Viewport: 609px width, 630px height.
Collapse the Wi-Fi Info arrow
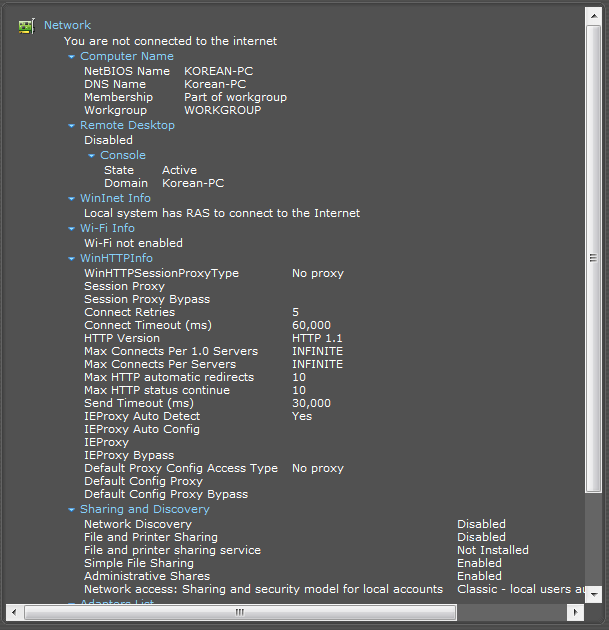72,229
